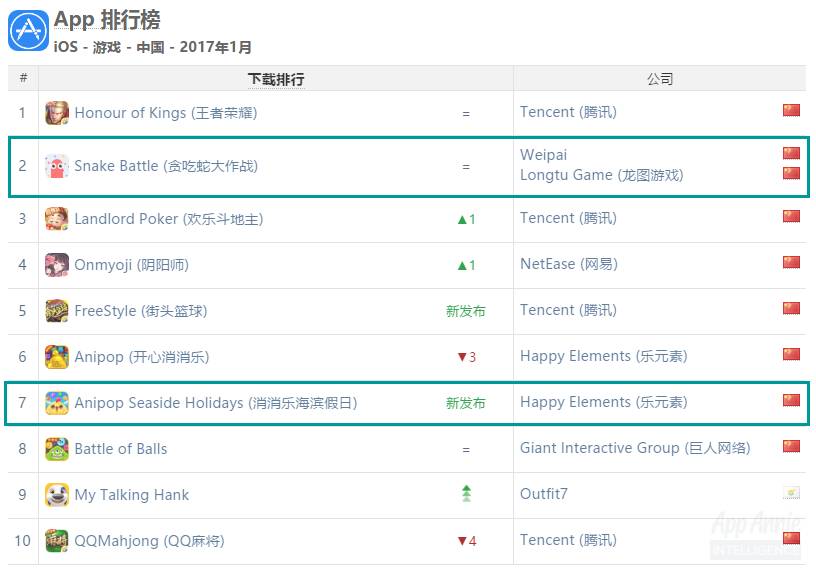Click the QQMahjong app icon
The width and height of the screenshot is (816, 573).
57,541
